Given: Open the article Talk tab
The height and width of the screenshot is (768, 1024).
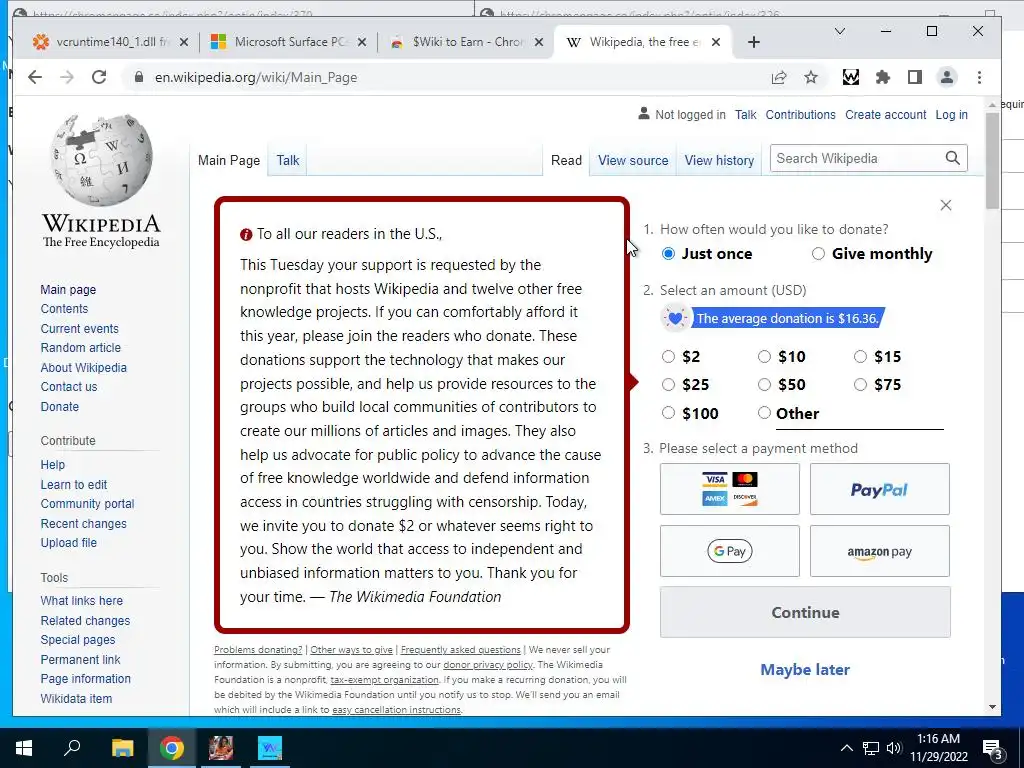Looking at the screenshot, I should (x=287, y=160).
